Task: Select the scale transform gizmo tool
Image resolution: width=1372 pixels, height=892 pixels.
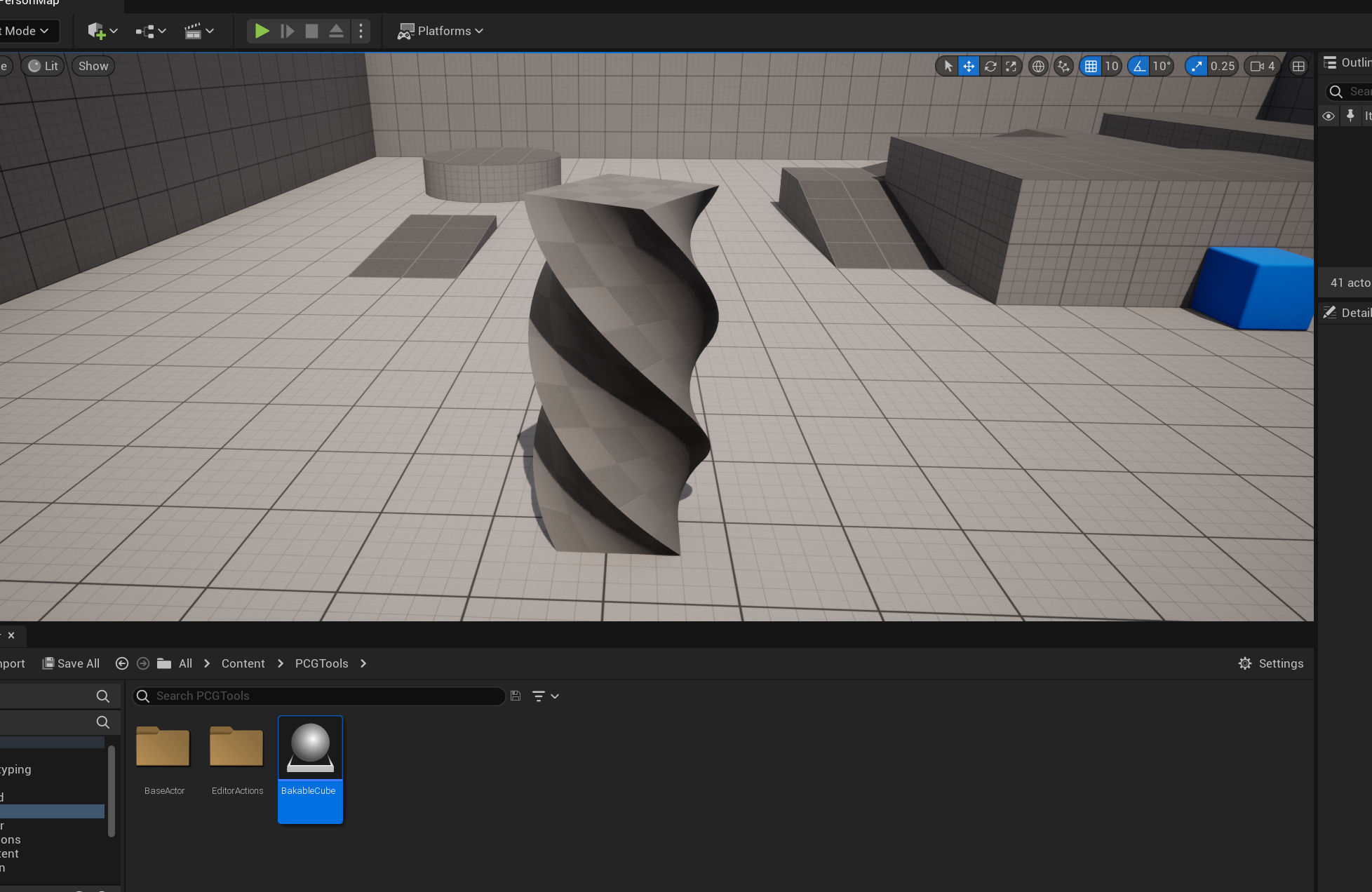Action: (x=1011, y=66)
